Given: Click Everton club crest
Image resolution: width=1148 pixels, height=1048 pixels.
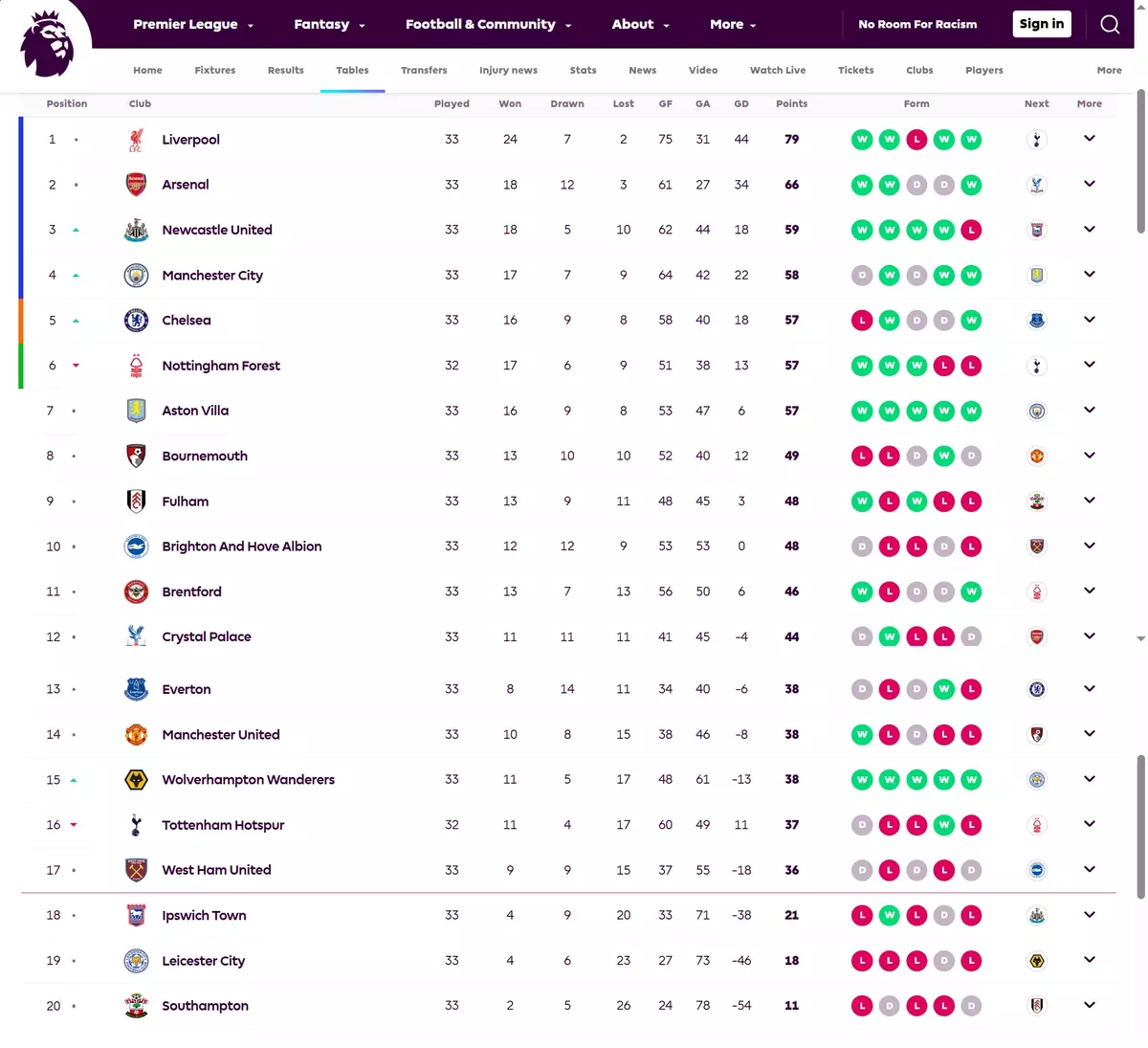Looking at the screenshot, I should point(136,689).
